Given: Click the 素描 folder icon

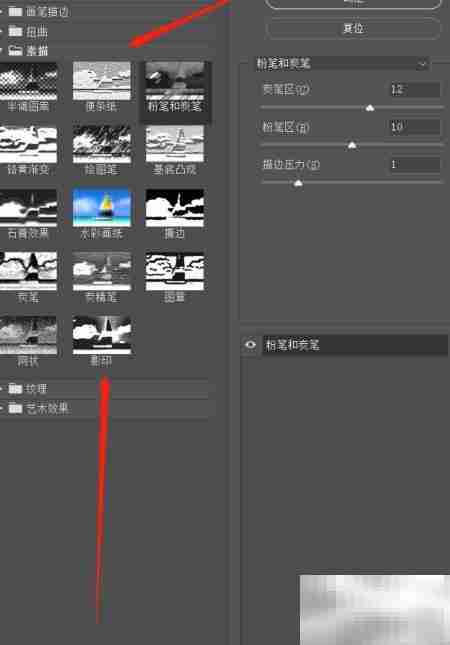Looking at the screenshot, I should tap(16, 51).
